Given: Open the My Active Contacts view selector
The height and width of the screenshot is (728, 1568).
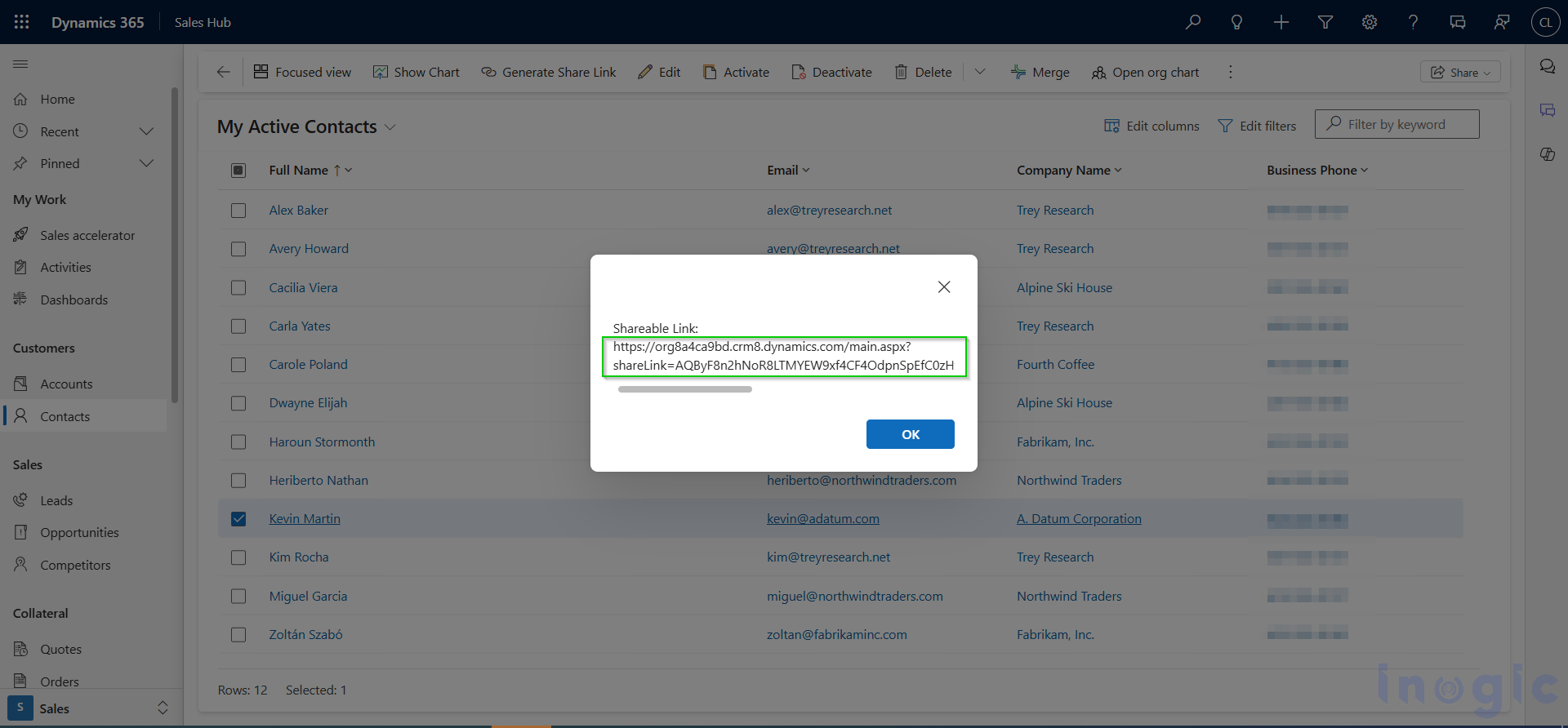Looking at the screenshot, I should pos(306,127).
